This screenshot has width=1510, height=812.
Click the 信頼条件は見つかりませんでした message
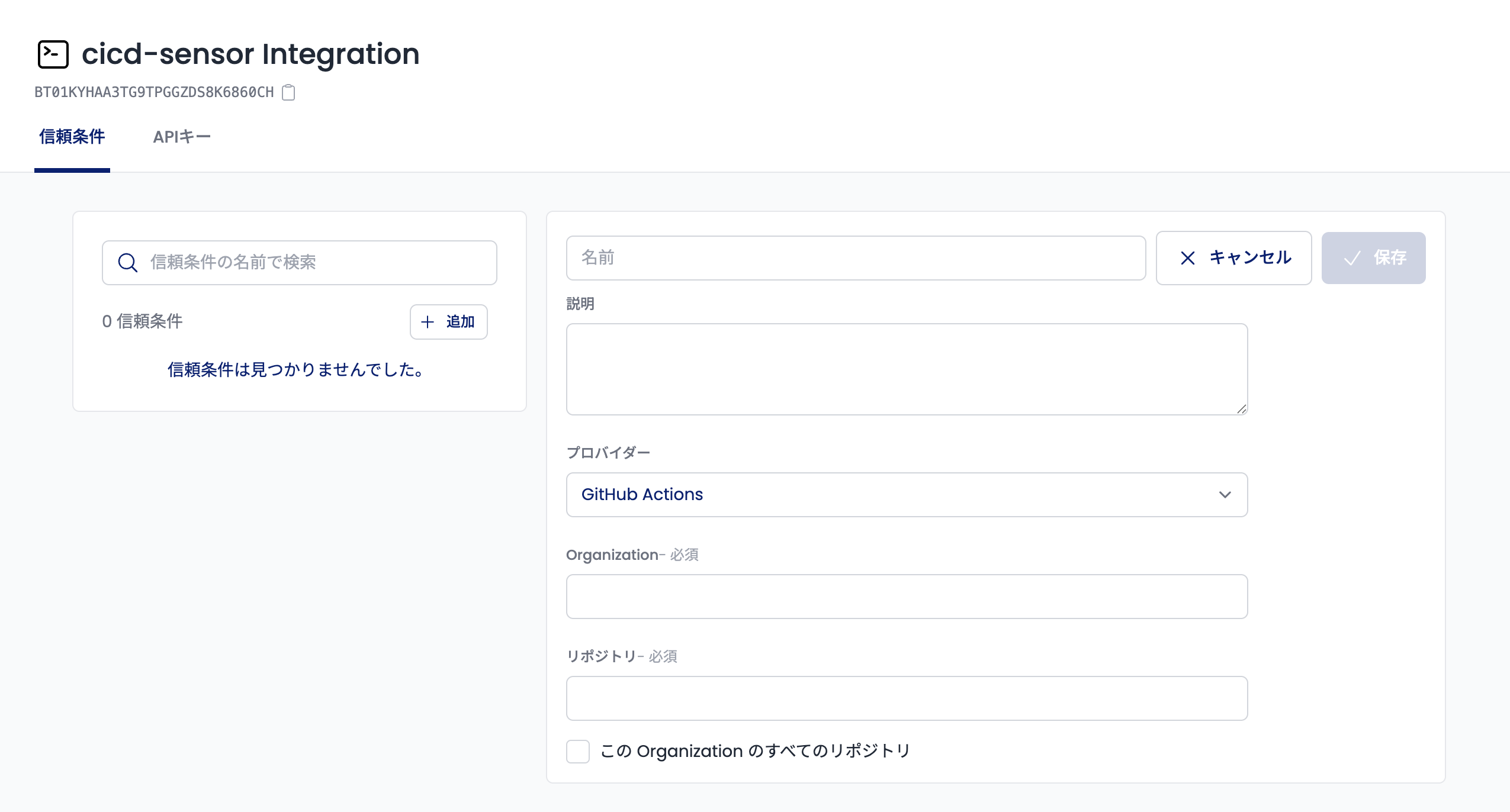point(296,370)
